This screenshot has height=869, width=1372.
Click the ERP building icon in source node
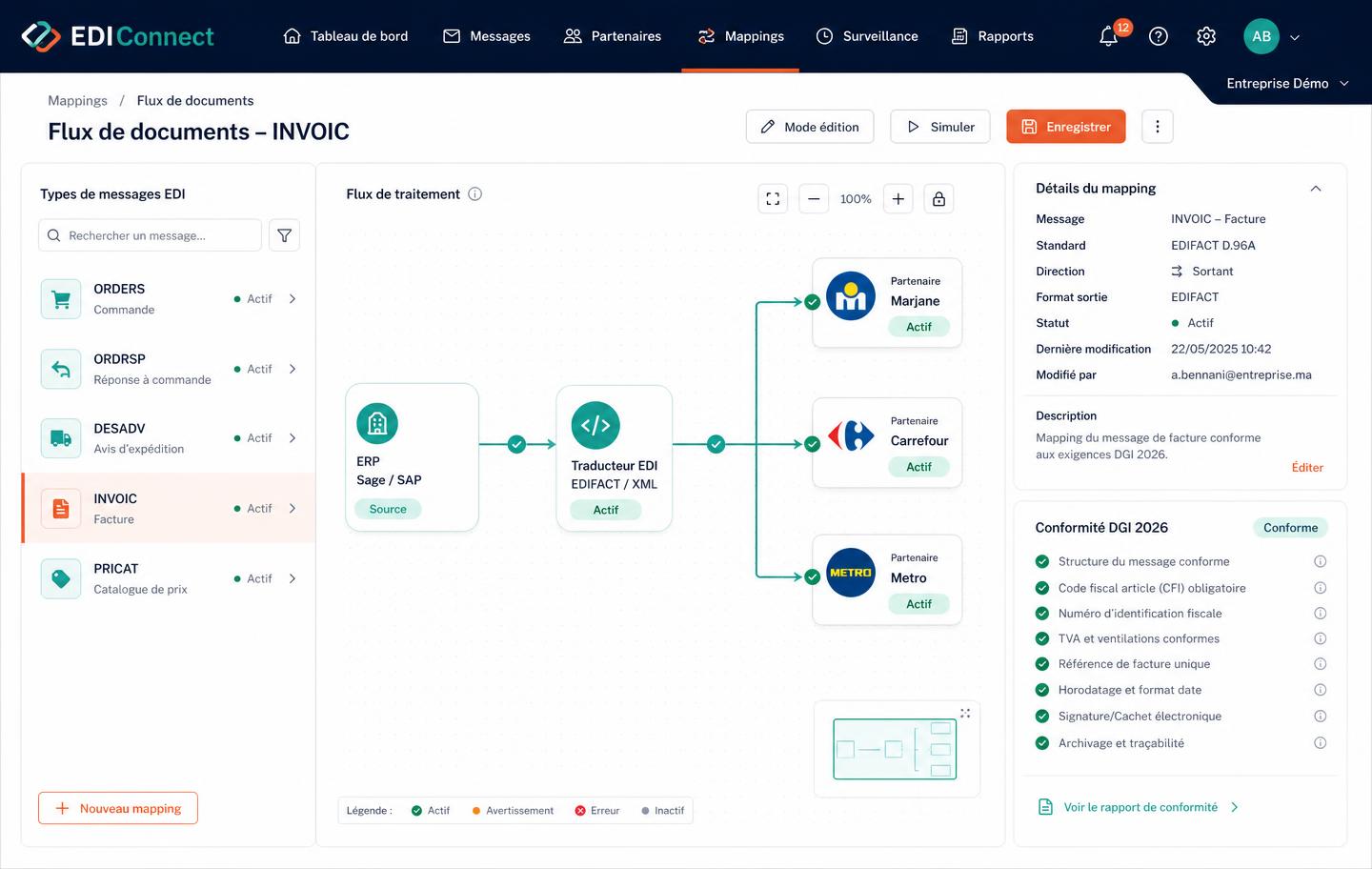coord(377,424)
